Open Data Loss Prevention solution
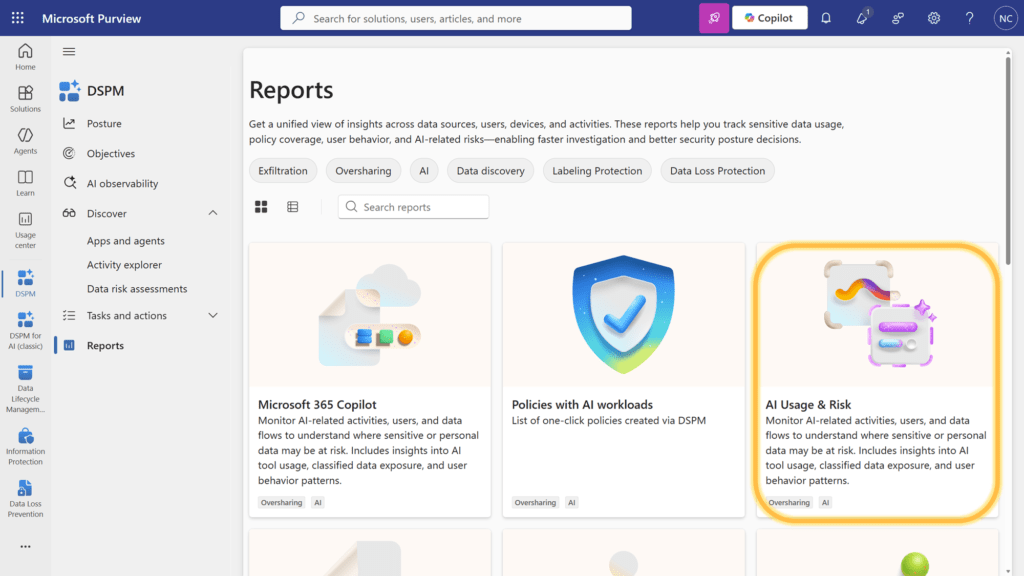 (x=25, y=498)
